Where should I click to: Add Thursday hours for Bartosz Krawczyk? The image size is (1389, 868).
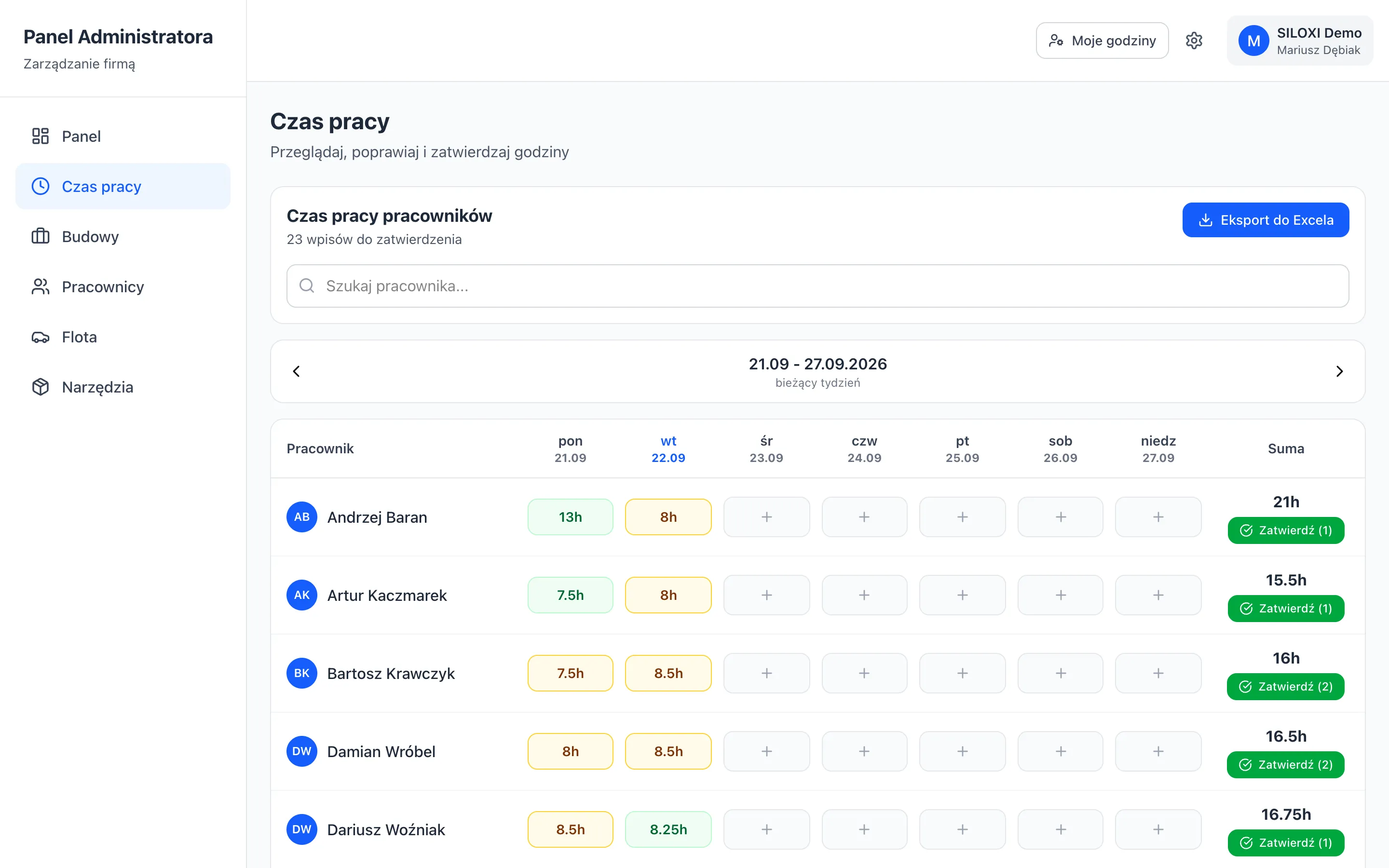(864, 673)
